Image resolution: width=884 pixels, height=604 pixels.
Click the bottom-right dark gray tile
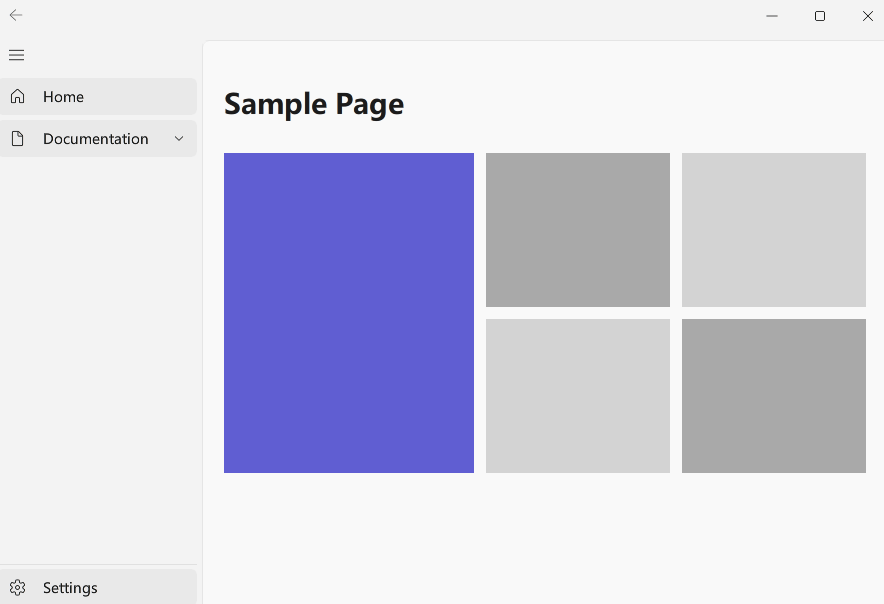click(x=774, y=395)
